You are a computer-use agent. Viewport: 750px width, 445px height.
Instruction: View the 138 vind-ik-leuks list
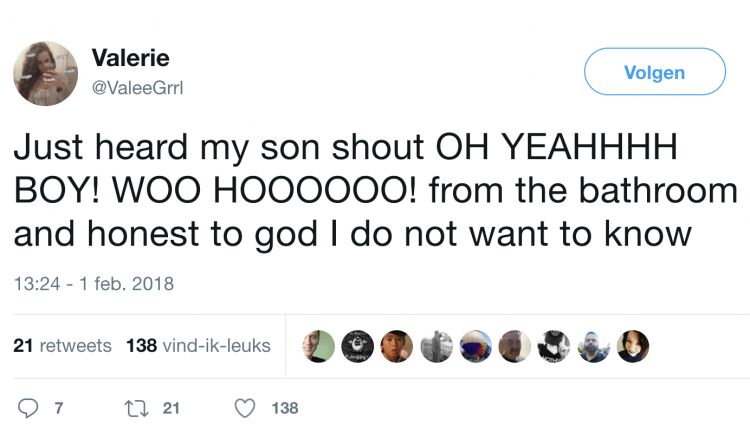click(x=198, y=346)
